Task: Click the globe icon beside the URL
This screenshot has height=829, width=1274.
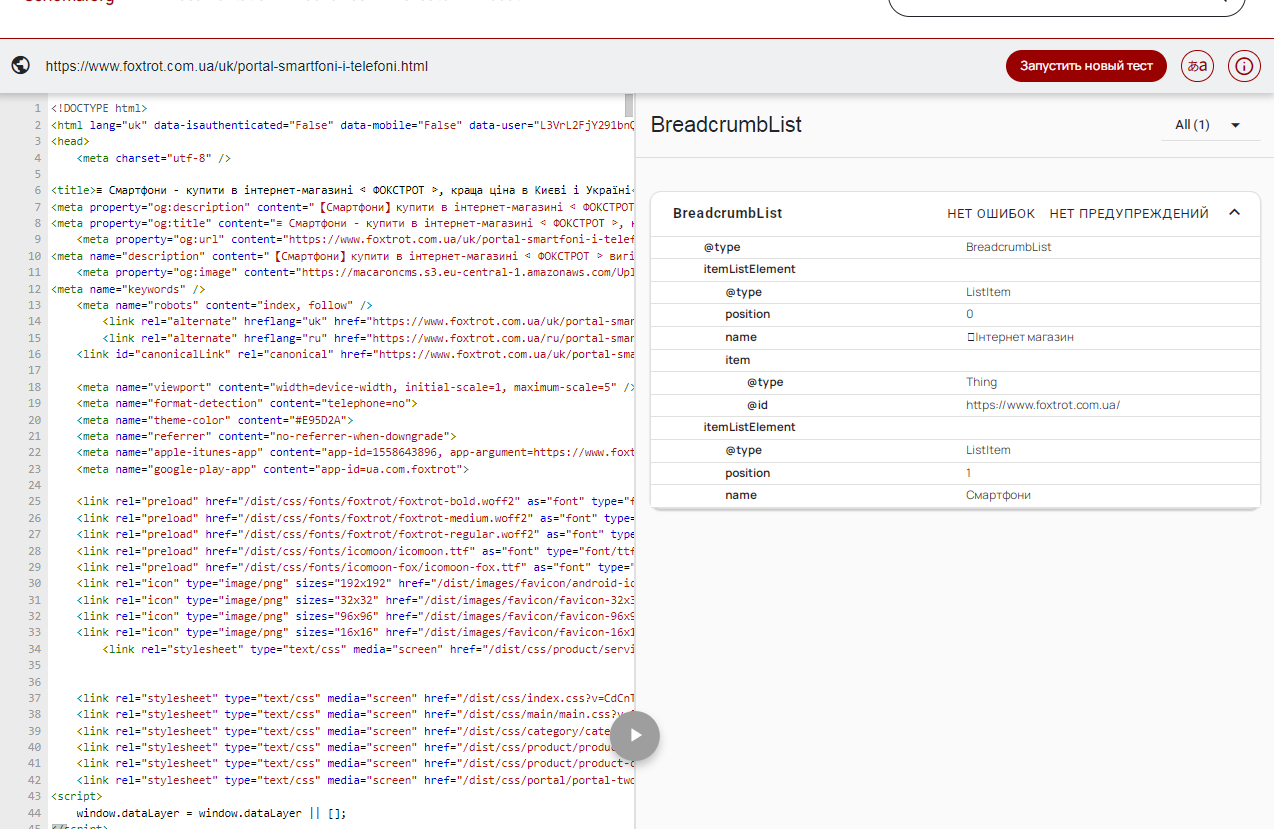Action: coord(20,66)
